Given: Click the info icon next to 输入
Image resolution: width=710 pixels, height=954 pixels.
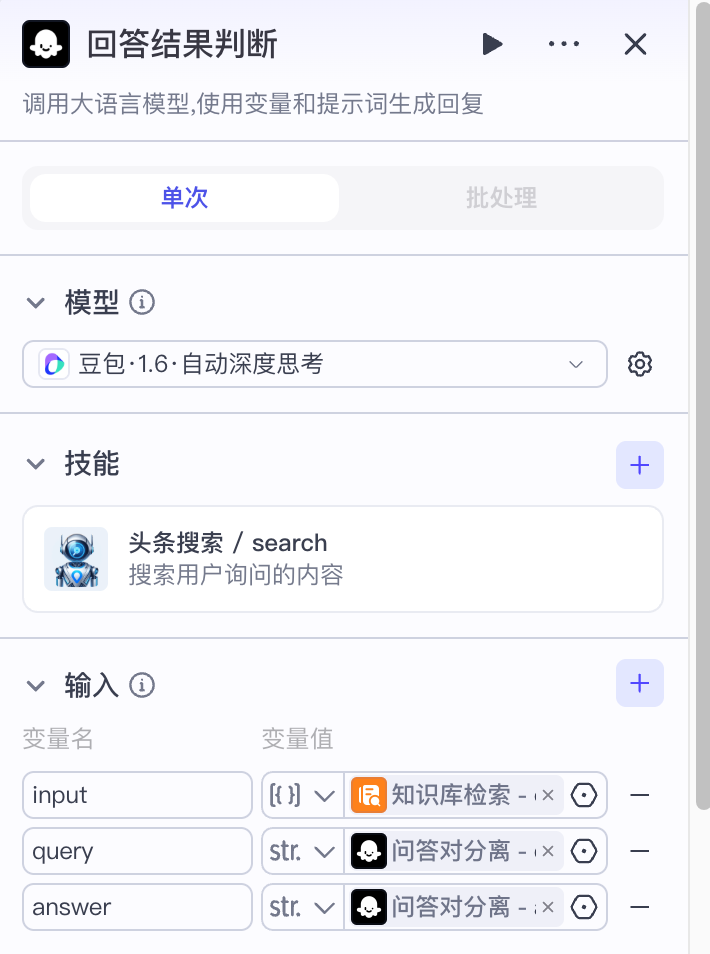Looking at the screenshot, I should point(143,685).
